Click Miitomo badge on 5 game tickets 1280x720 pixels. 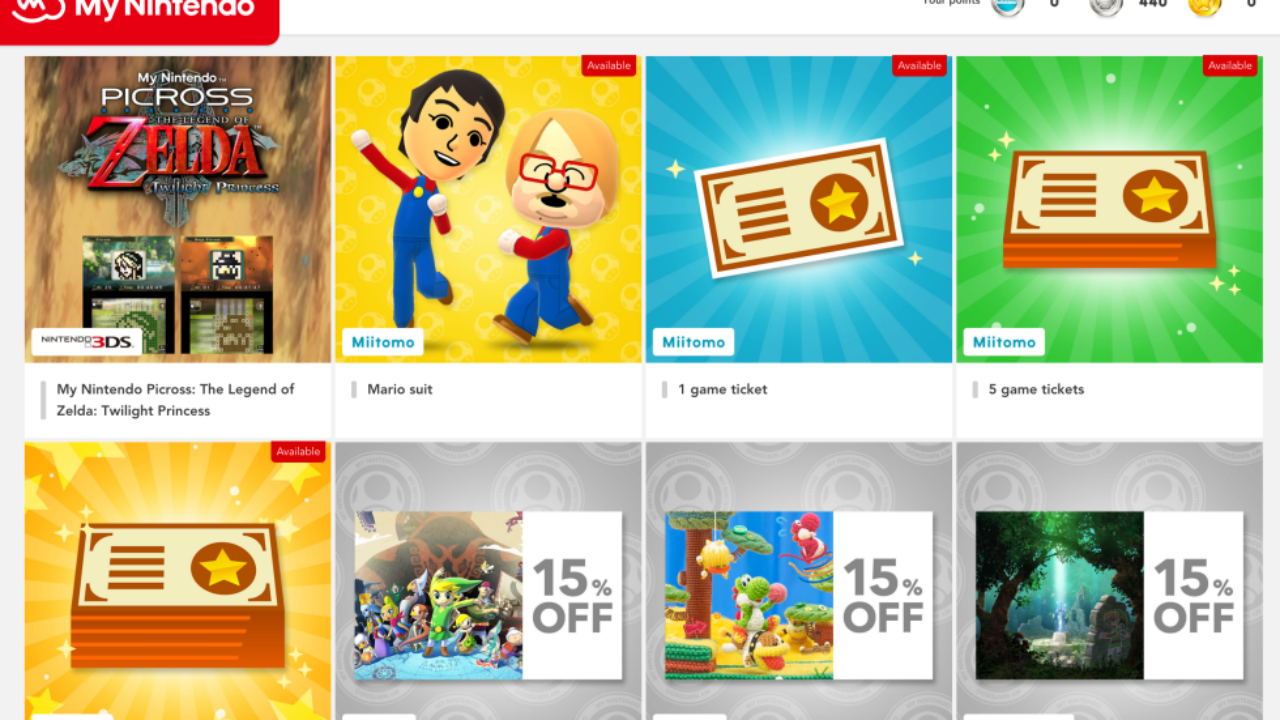pos(1004,342)
